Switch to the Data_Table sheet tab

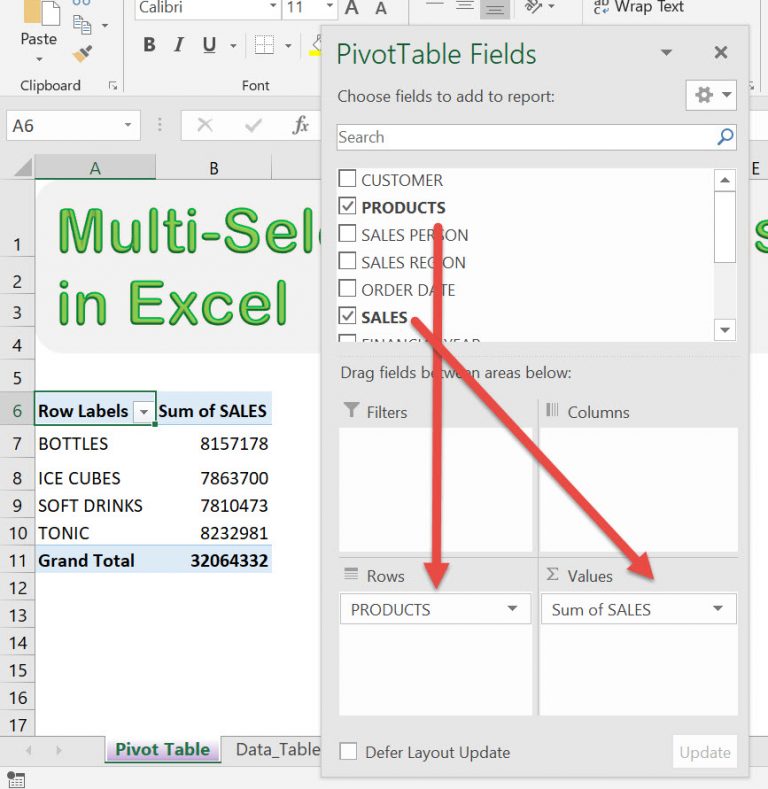(277, 749)
